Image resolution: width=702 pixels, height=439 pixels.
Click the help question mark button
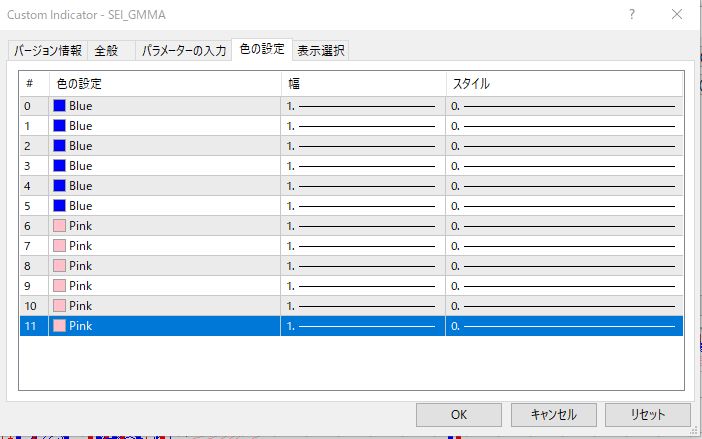pos(632,14)
